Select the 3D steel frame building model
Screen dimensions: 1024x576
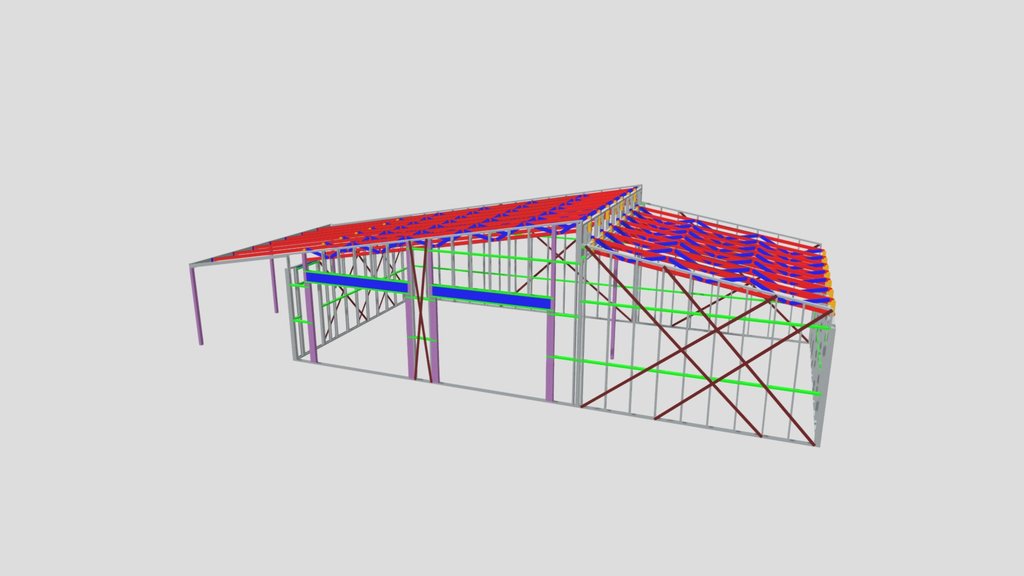pos(513,315)
